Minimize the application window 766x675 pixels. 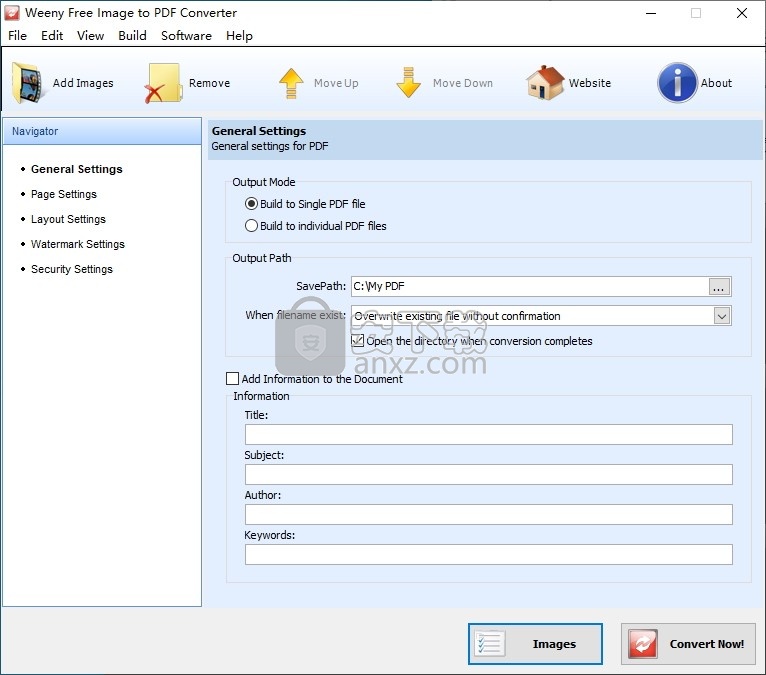click(651, 13)
